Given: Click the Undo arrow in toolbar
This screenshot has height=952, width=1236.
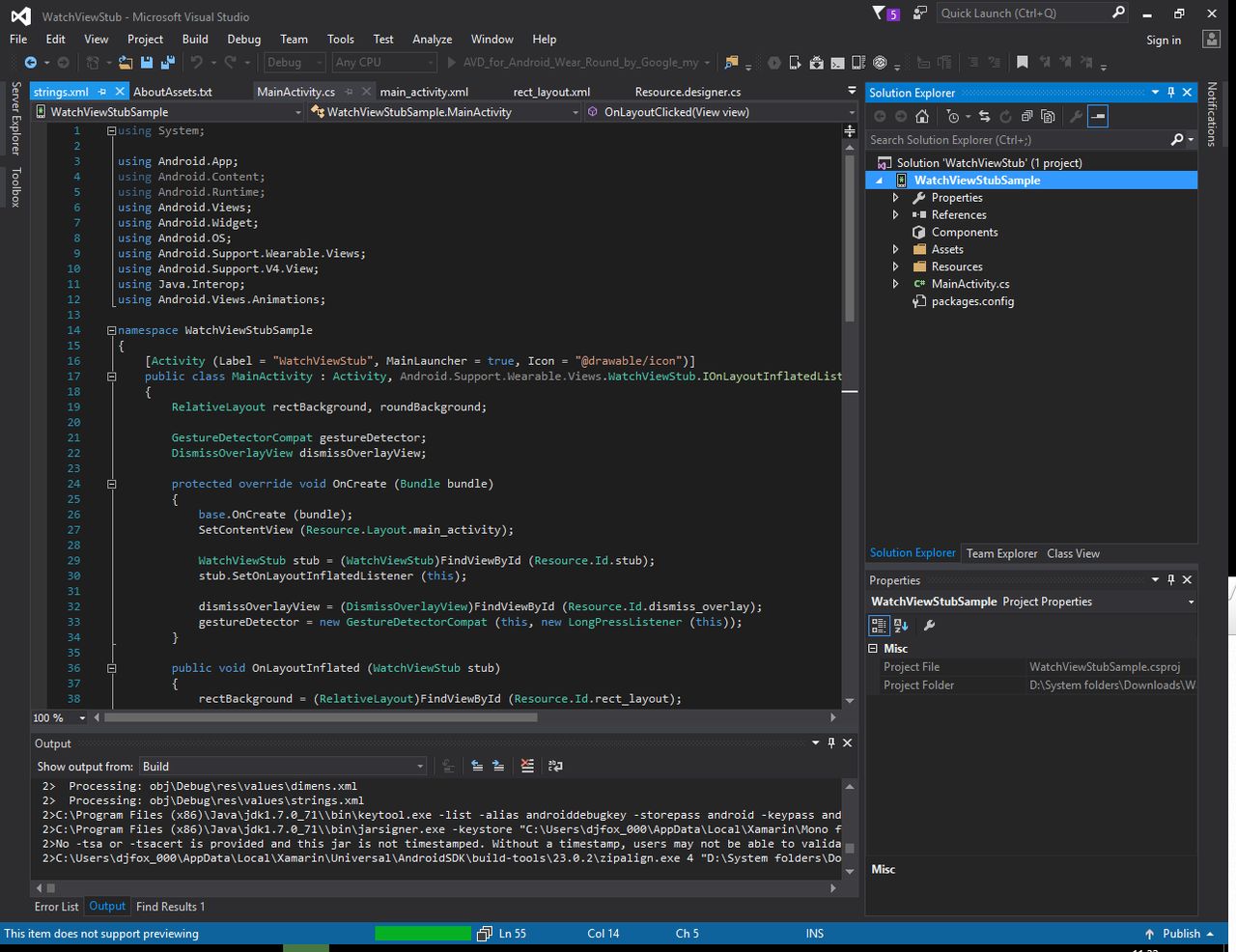Looking at the screenshot, I should point(197,63).
